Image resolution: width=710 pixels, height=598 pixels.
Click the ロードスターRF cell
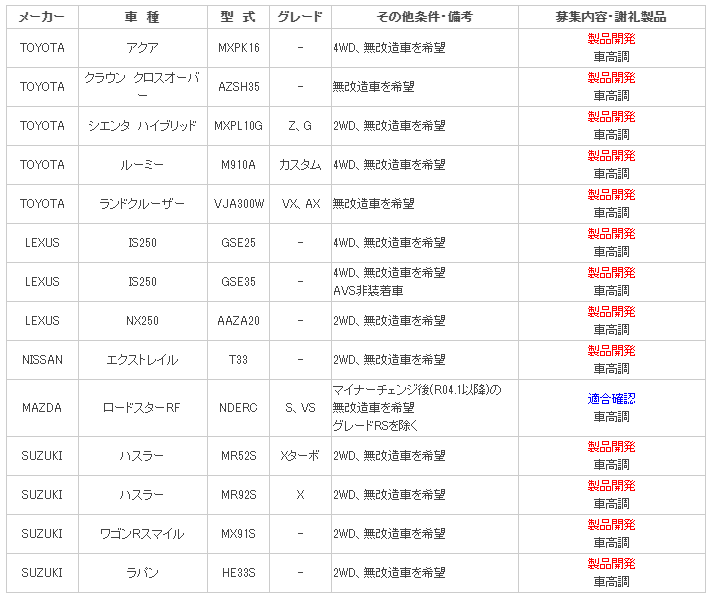[x=143, y=408]
